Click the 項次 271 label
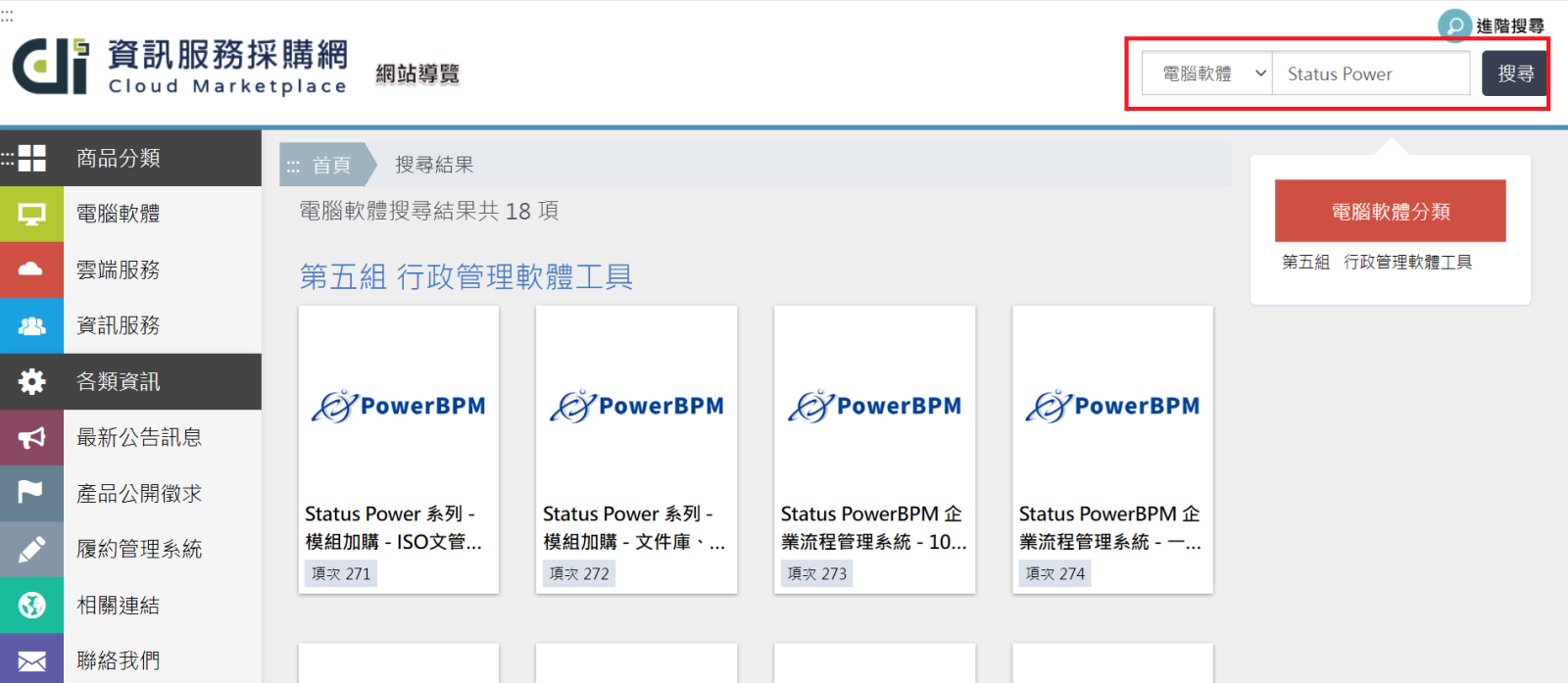Screen dimensions: 1568x683 pos(341,573)
